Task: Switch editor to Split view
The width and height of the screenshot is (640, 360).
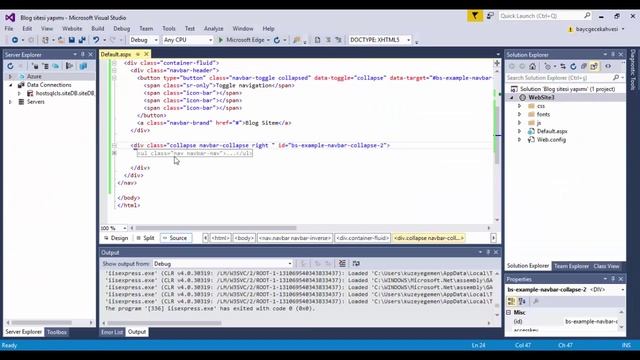Action: point(145,238)
